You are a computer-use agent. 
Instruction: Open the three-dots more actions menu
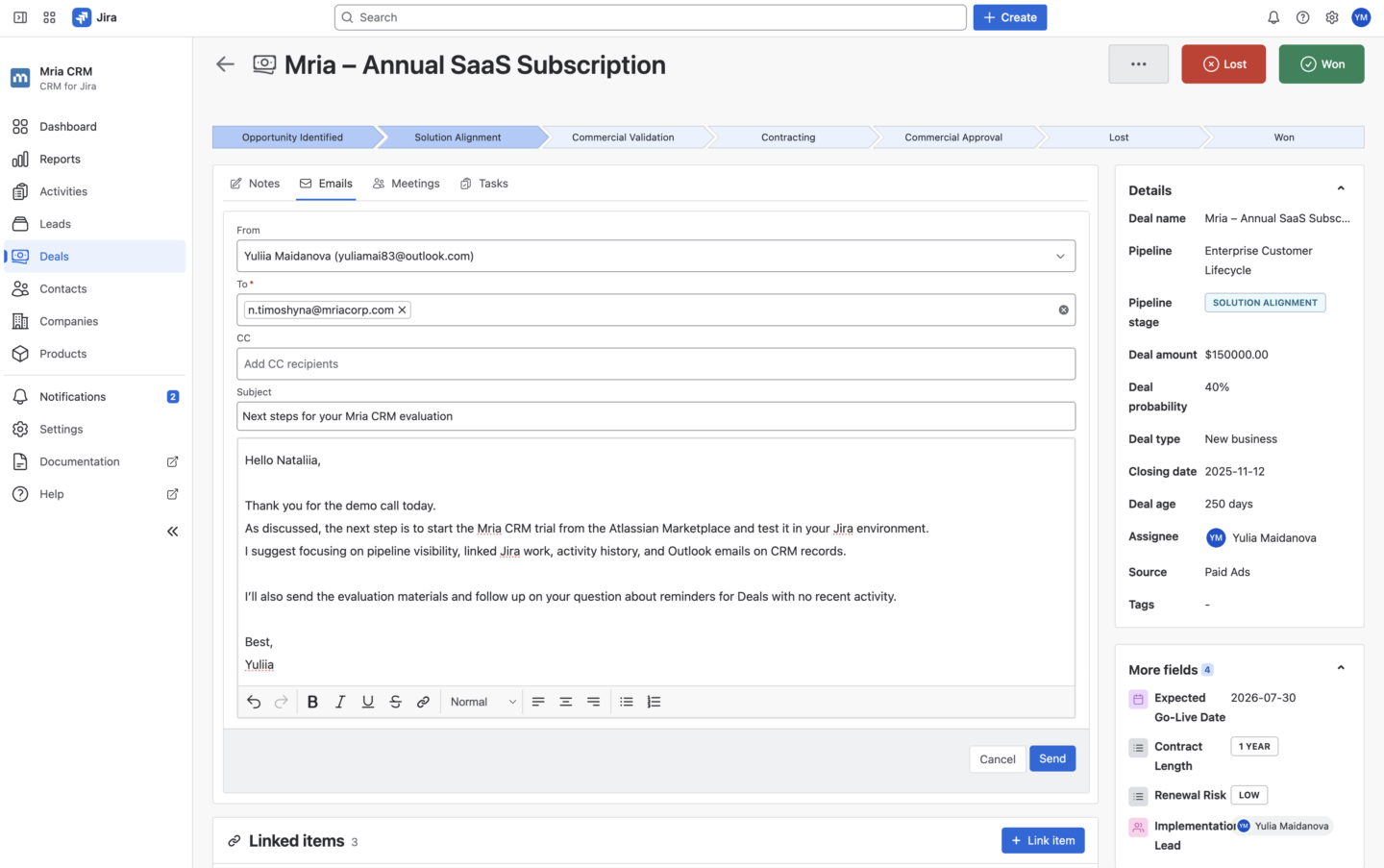click(1138, 64)
